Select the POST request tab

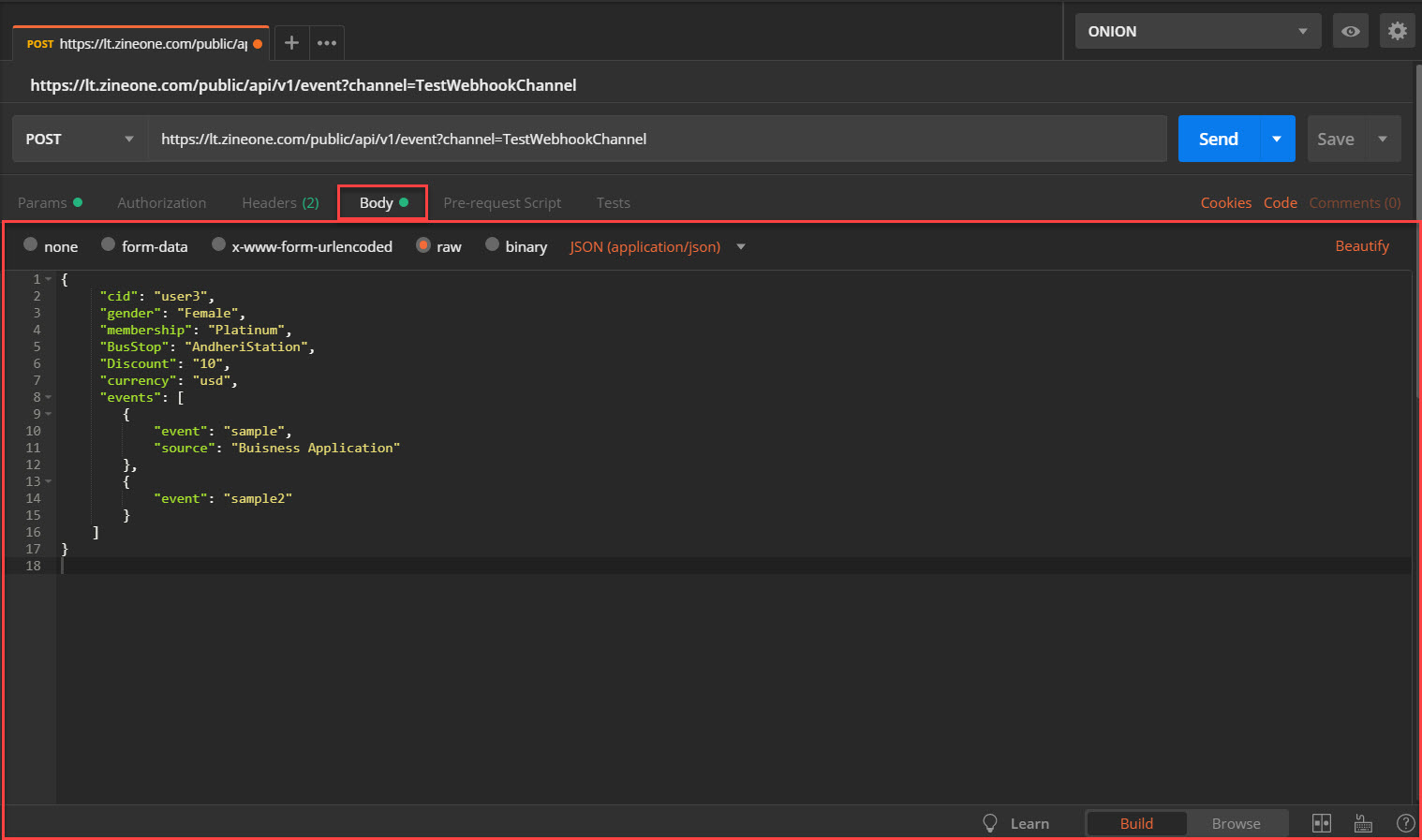coord(141,43)
